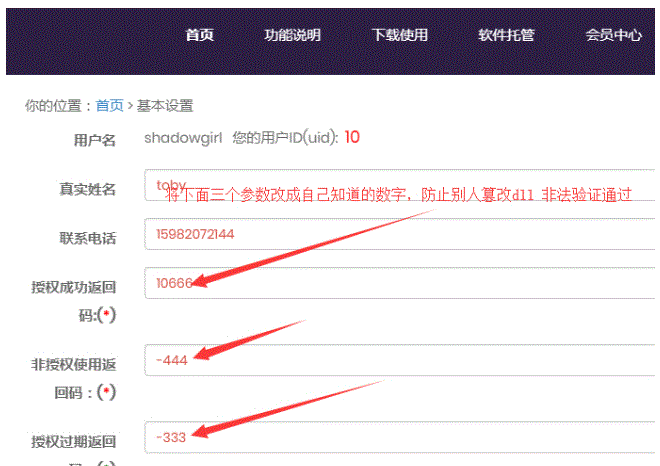Click the 联系电话 field with 15982072144
Image resolution: width=660 pixels, height=466 pixels.
[400, 234]
